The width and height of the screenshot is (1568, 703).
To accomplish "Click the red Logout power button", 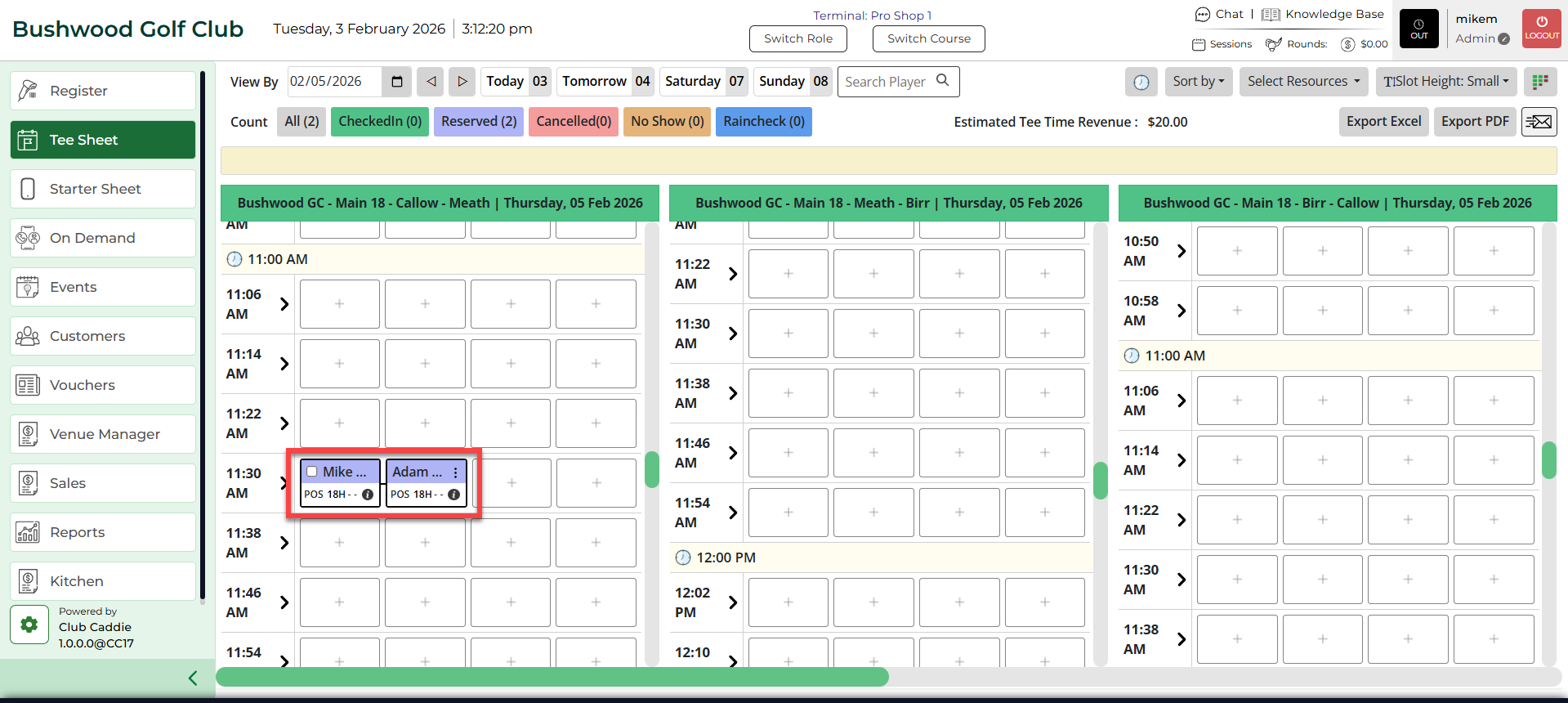I will 1541,29.
